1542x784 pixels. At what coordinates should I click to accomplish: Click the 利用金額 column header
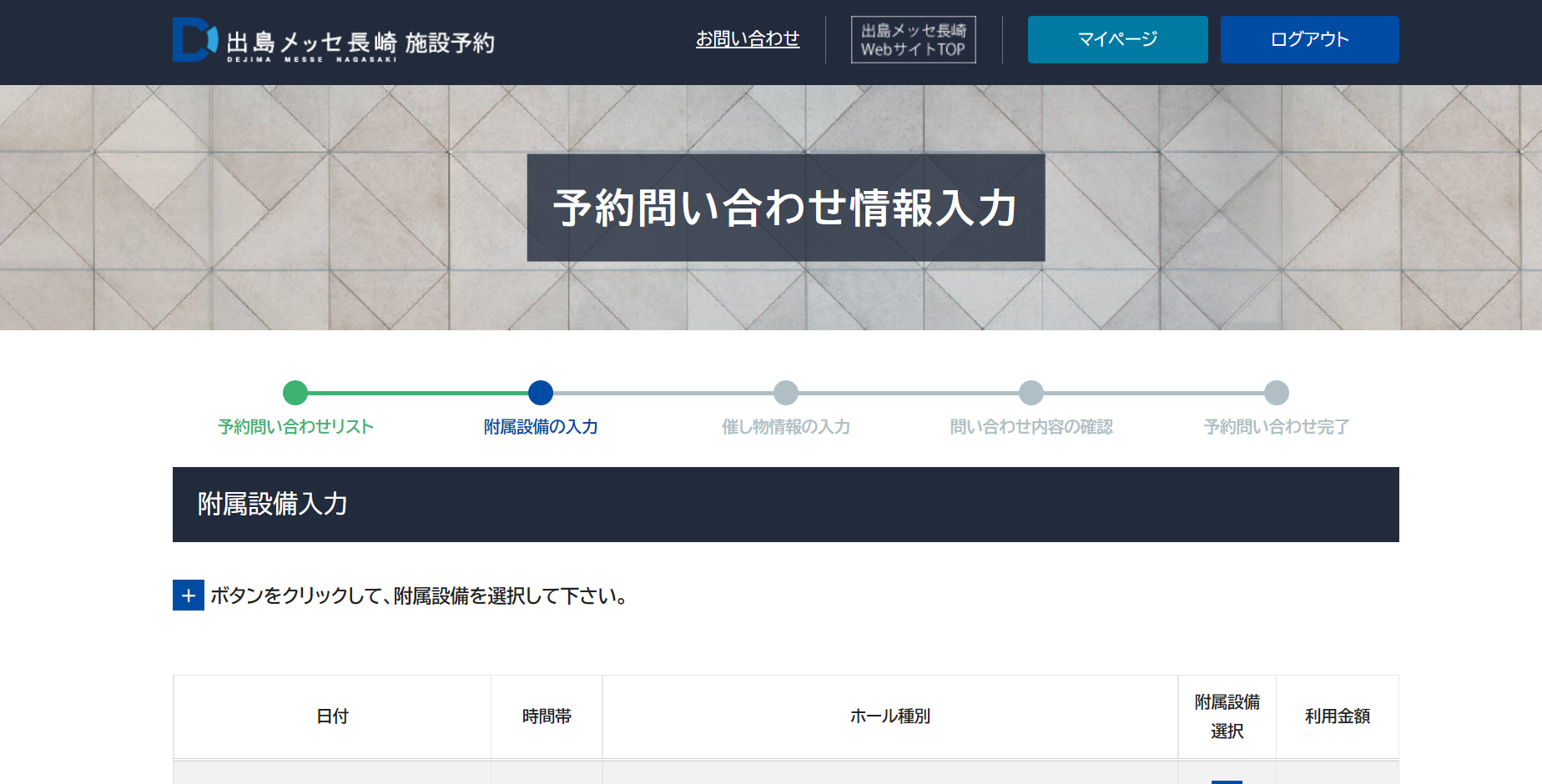point(1337,716)
